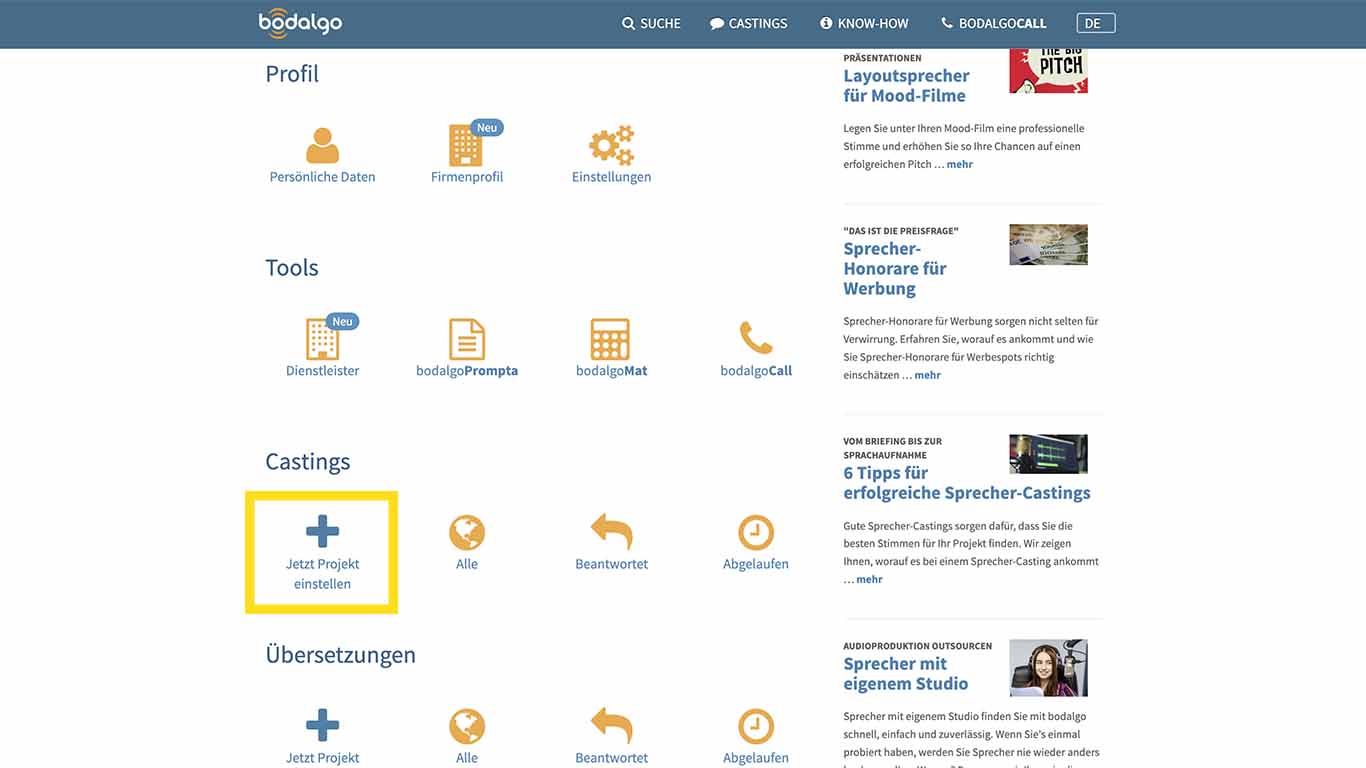This screenshot has height=768, width=1366.
Task: Open the woman with headset thumbnail
Action: (x=1048, y=668)
